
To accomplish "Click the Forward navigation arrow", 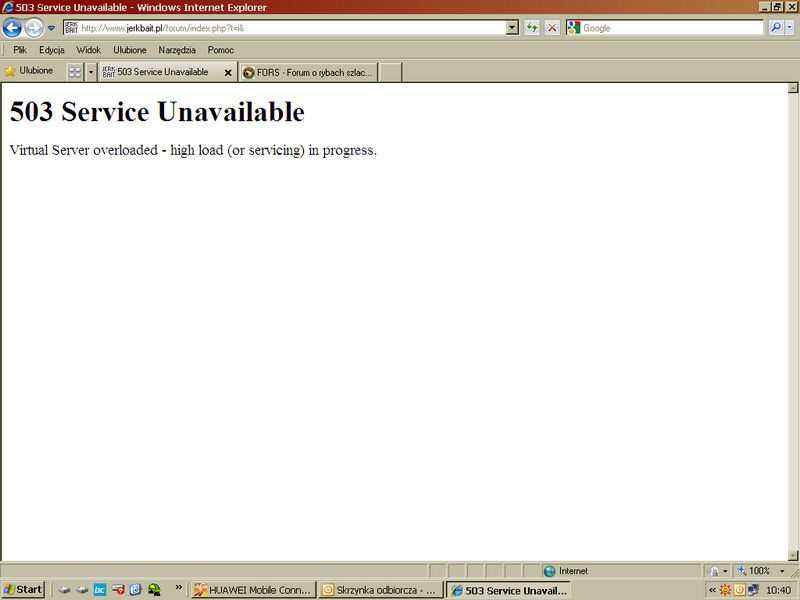I will (34, 28).
